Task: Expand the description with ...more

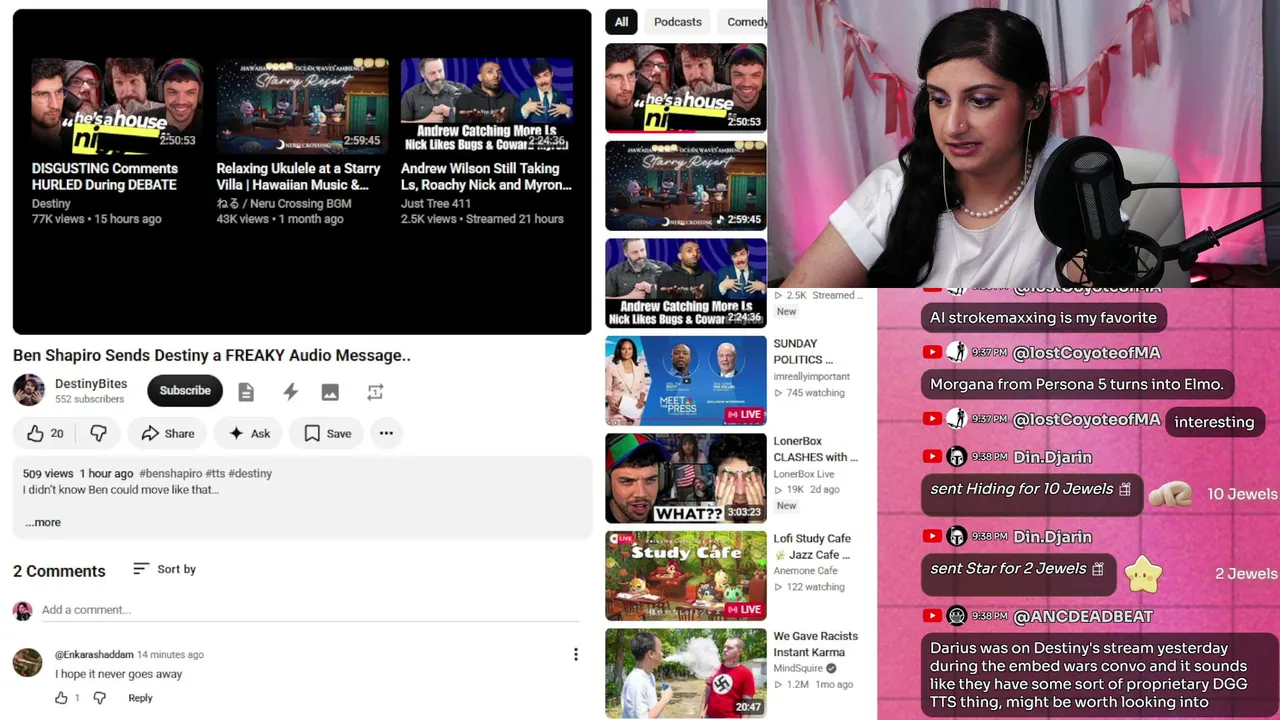Action: click(x=43, y=522)
